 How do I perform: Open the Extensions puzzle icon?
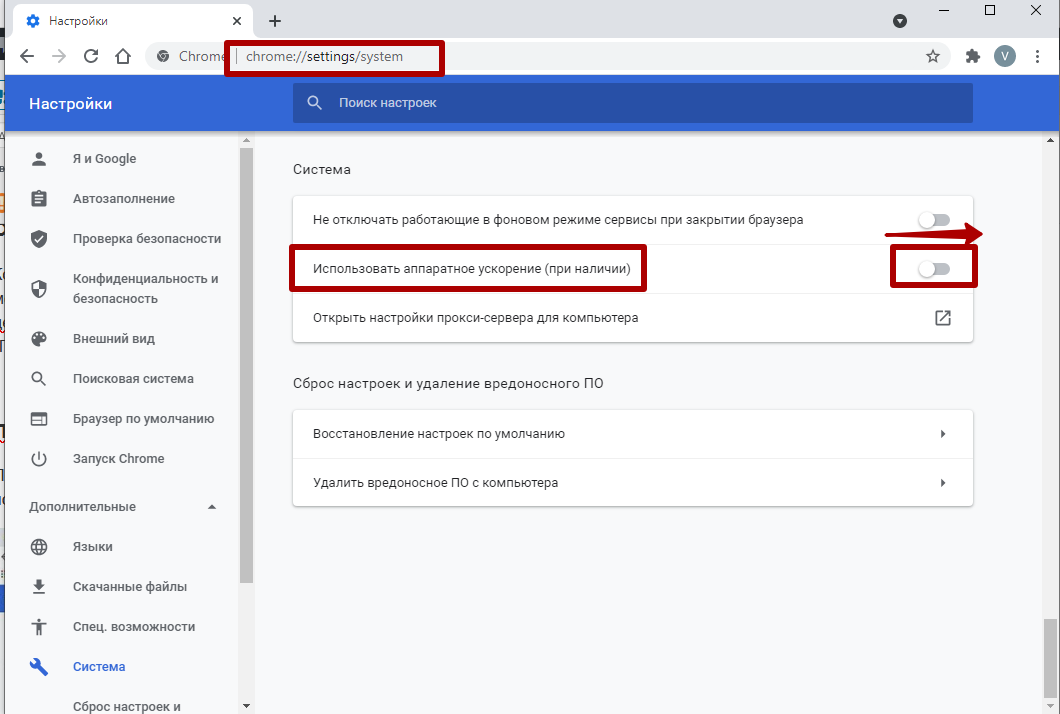pyautogui.click(x=972, y=56)
